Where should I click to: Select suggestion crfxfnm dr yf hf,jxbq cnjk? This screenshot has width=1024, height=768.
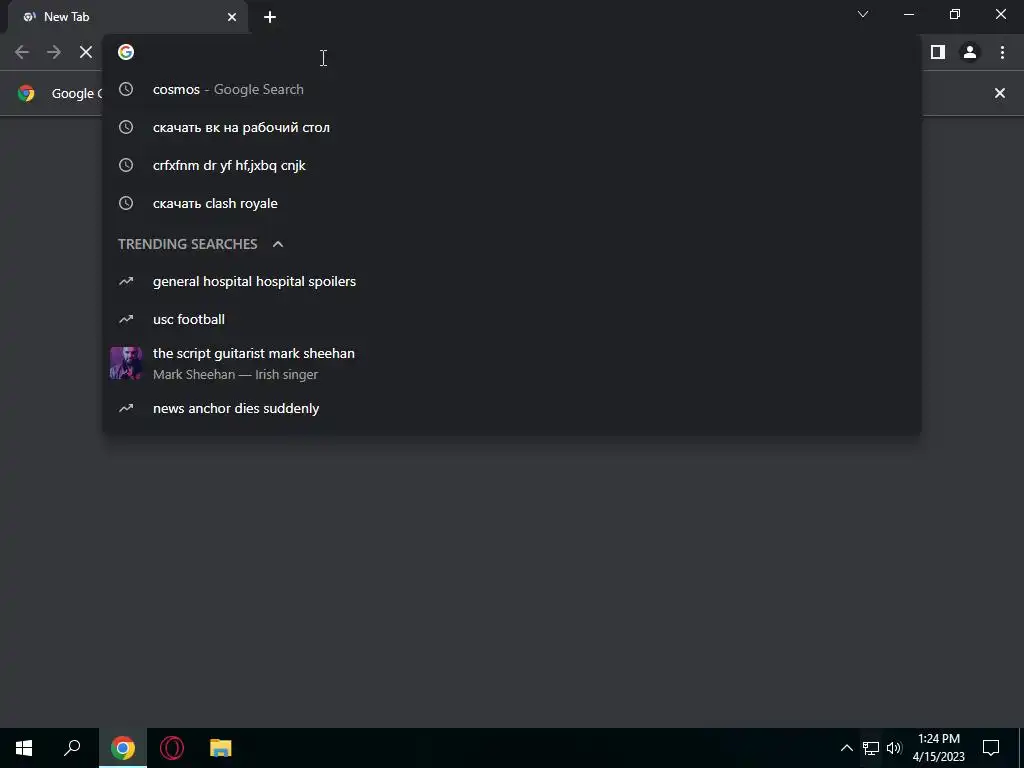[x=512, y=165]
